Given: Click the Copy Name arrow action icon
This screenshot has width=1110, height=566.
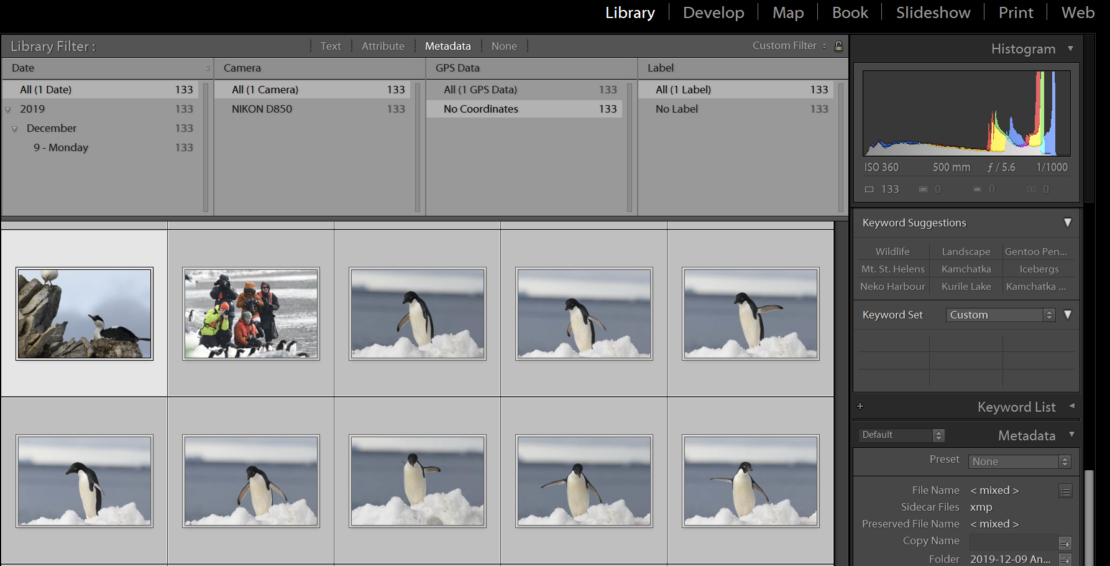Looking at the screenshot, I should pyautogui.click(x=1065, y=543).
